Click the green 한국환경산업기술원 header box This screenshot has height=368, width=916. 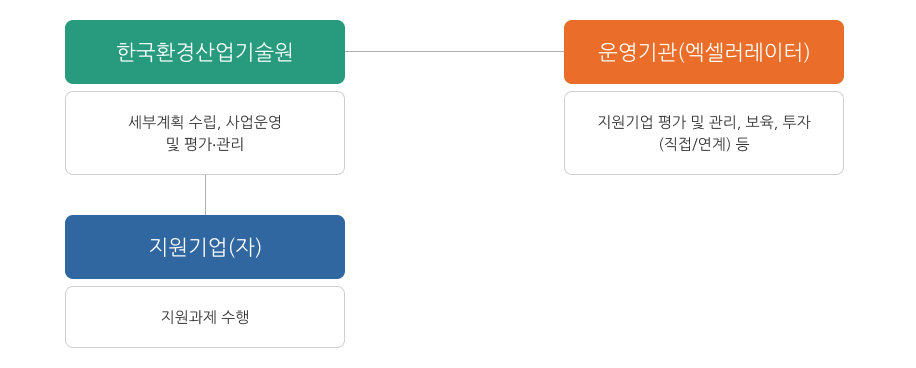pos(205,52)
